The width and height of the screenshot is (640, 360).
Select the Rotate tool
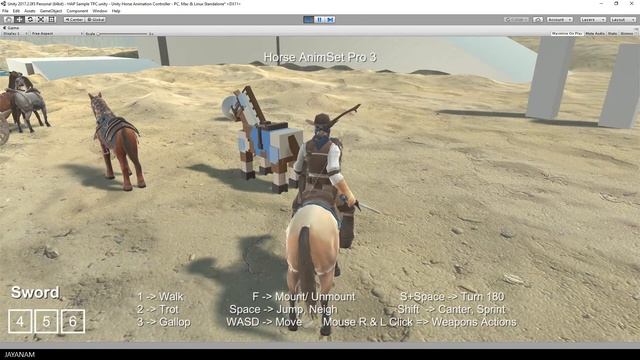(x=30, y=19)
